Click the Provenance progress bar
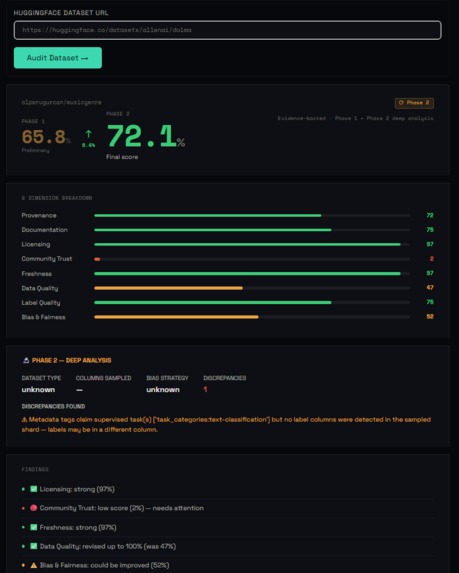The width and height of the screenshot is (459, 573). [252, 216]
